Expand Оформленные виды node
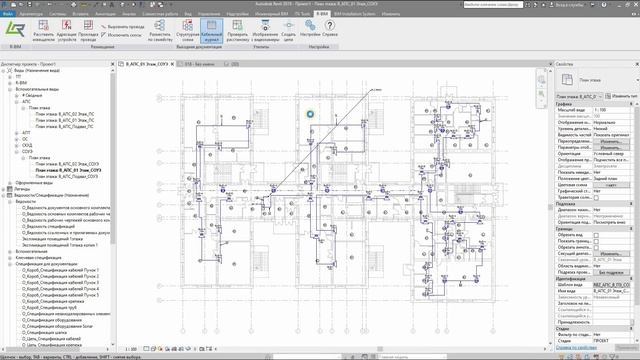 10,183
